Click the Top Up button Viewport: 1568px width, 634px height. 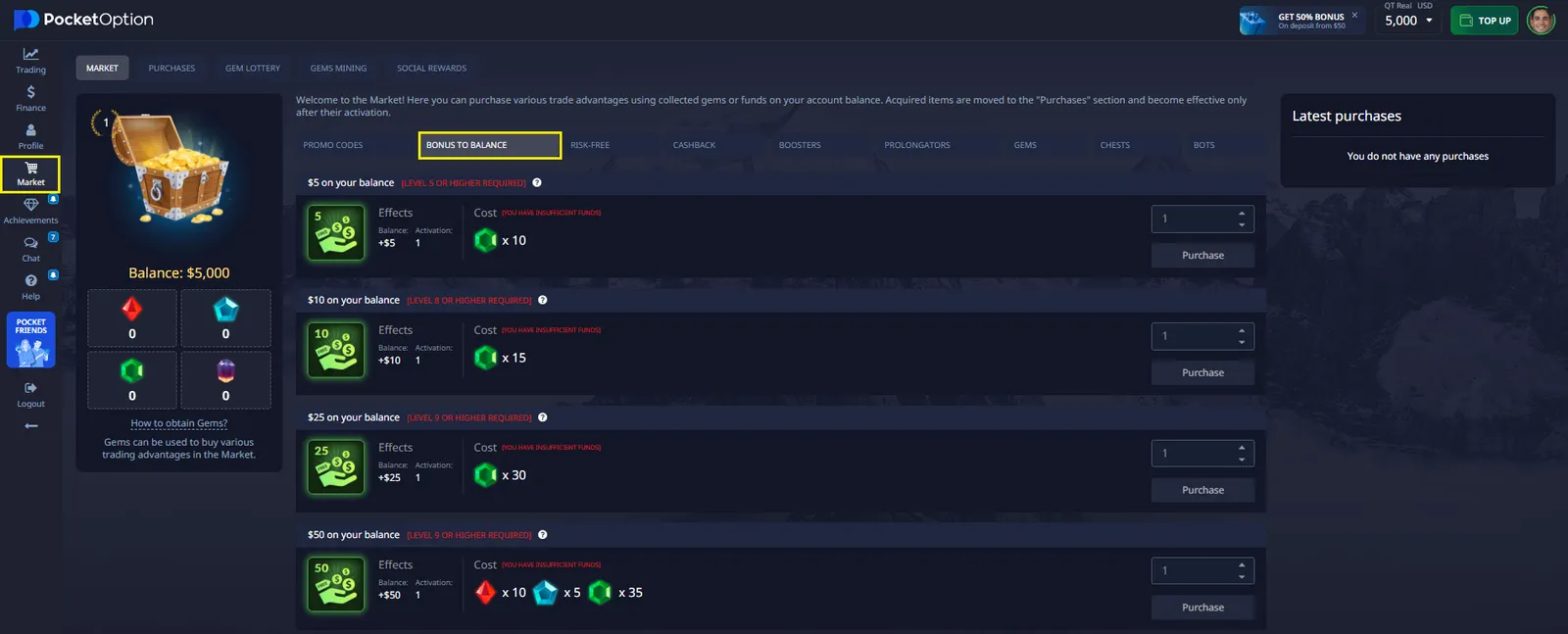(1484, 21)
